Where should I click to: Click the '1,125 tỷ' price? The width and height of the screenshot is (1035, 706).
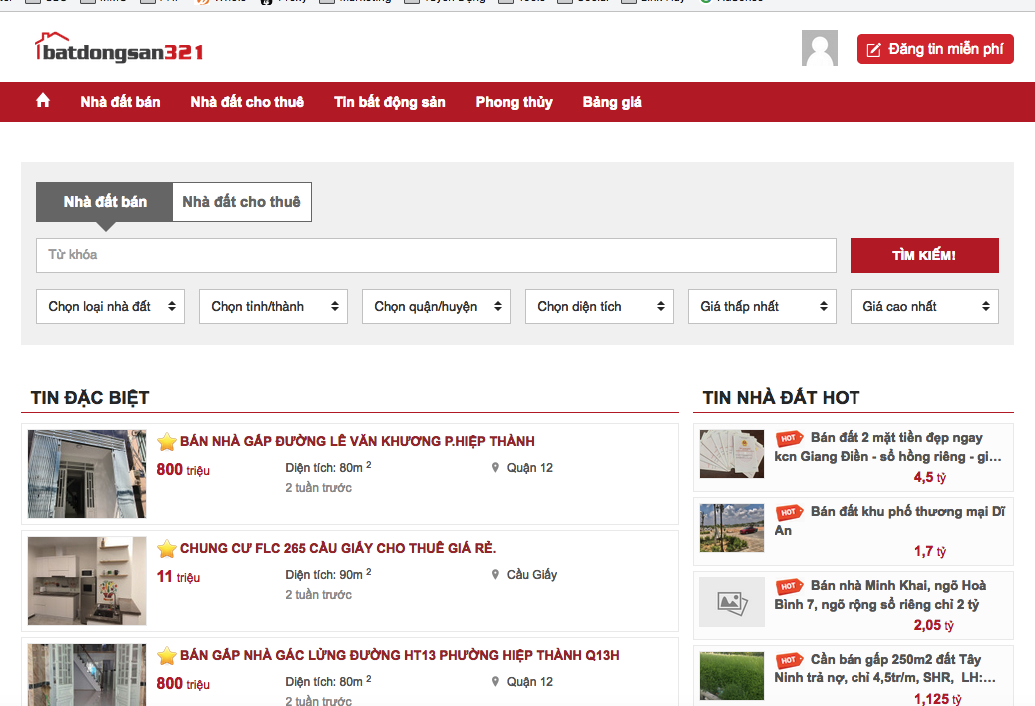pyautogui.click(x=937, y=699)
